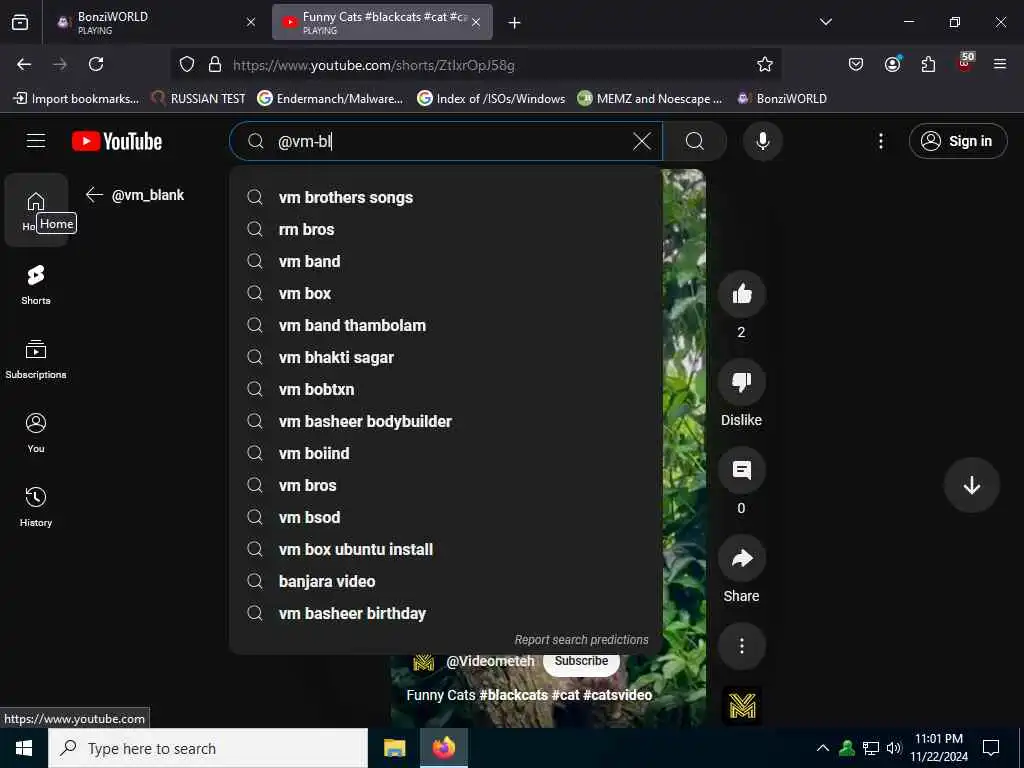Go to the next short video
This screenshot has height=768, width=1024.
(971, 485)
